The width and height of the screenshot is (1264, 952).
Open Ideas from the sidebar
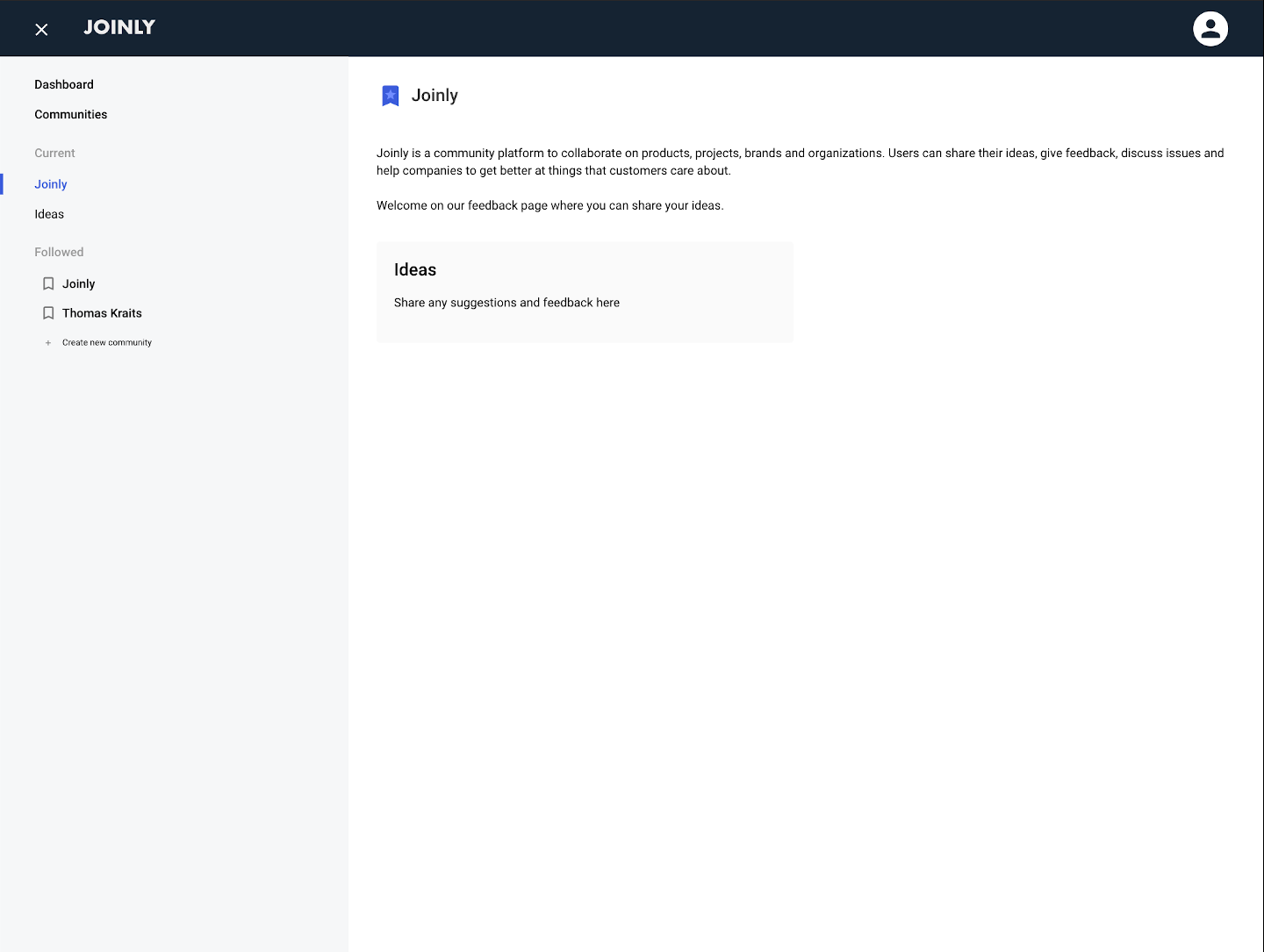click(48, 214)
